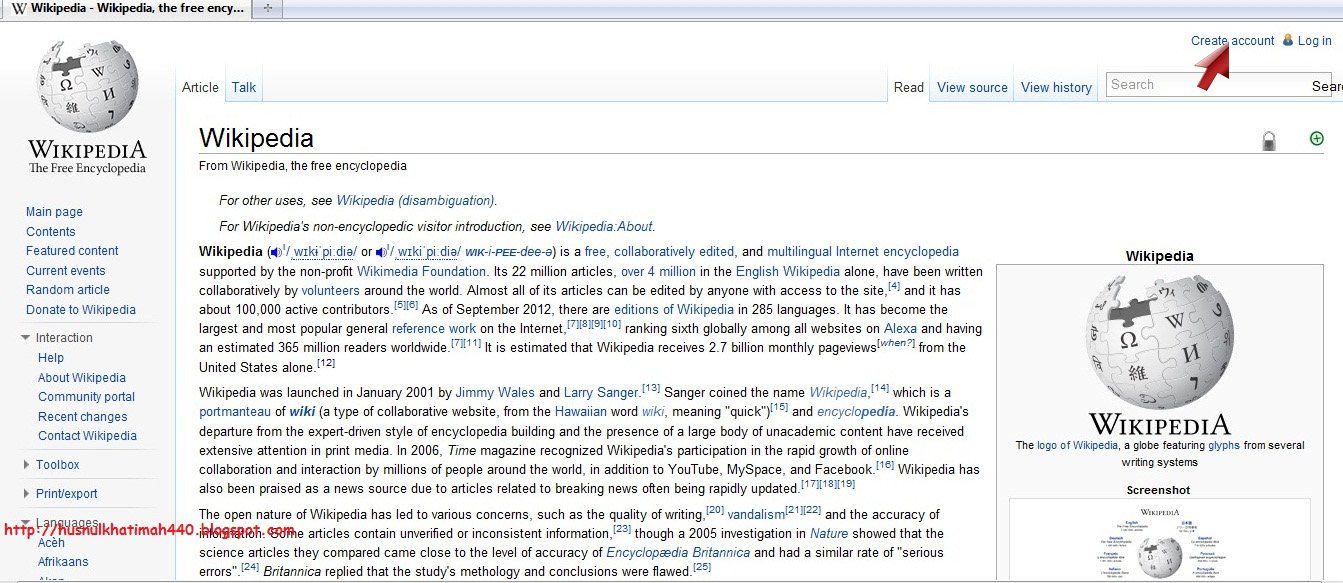Click the padlock protection icon beside the title
Image resolution: width=1343 pixels, height=583 pixels.
point(1268,140)
